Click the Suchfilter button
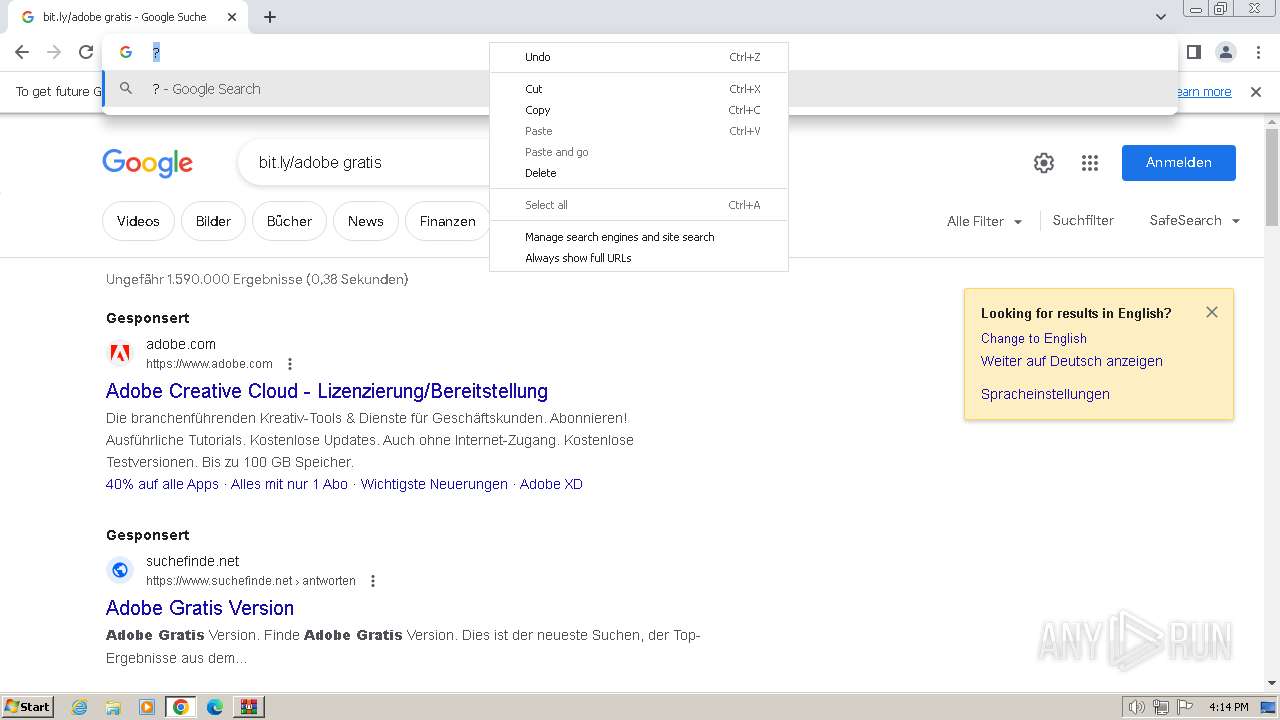Screen dimensions: 1280x720 (1083, 221)
